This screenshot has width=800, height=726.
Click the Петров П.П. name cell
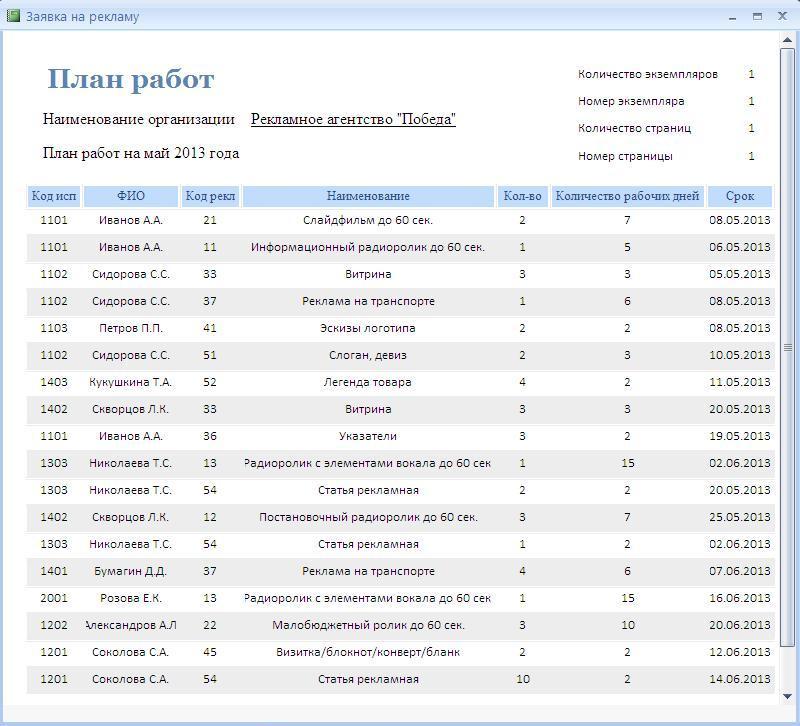131,329
